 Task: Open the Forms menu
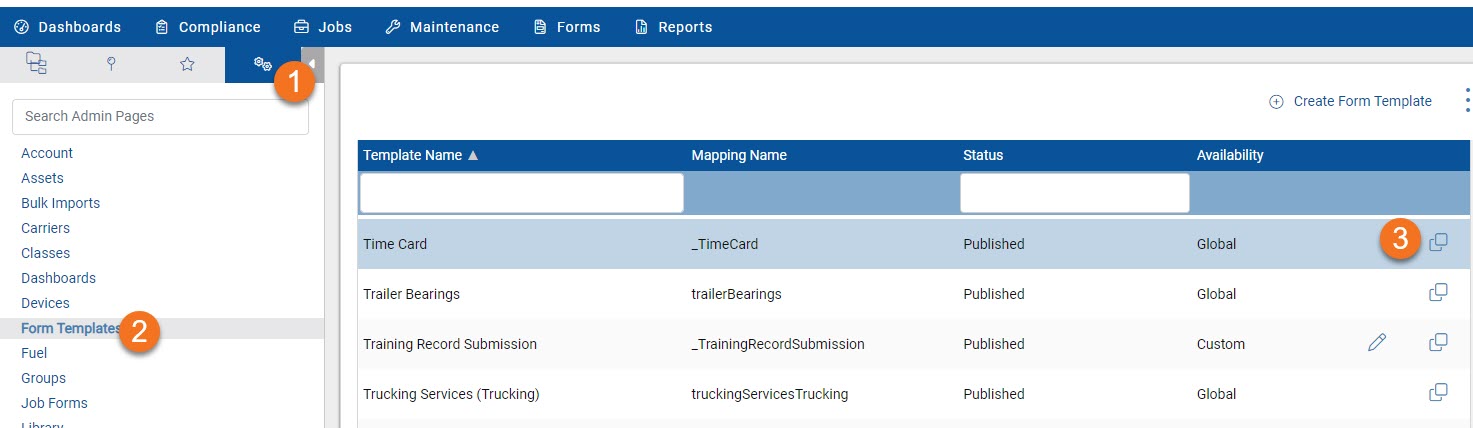pyautogui.click(x=567, y=27)
